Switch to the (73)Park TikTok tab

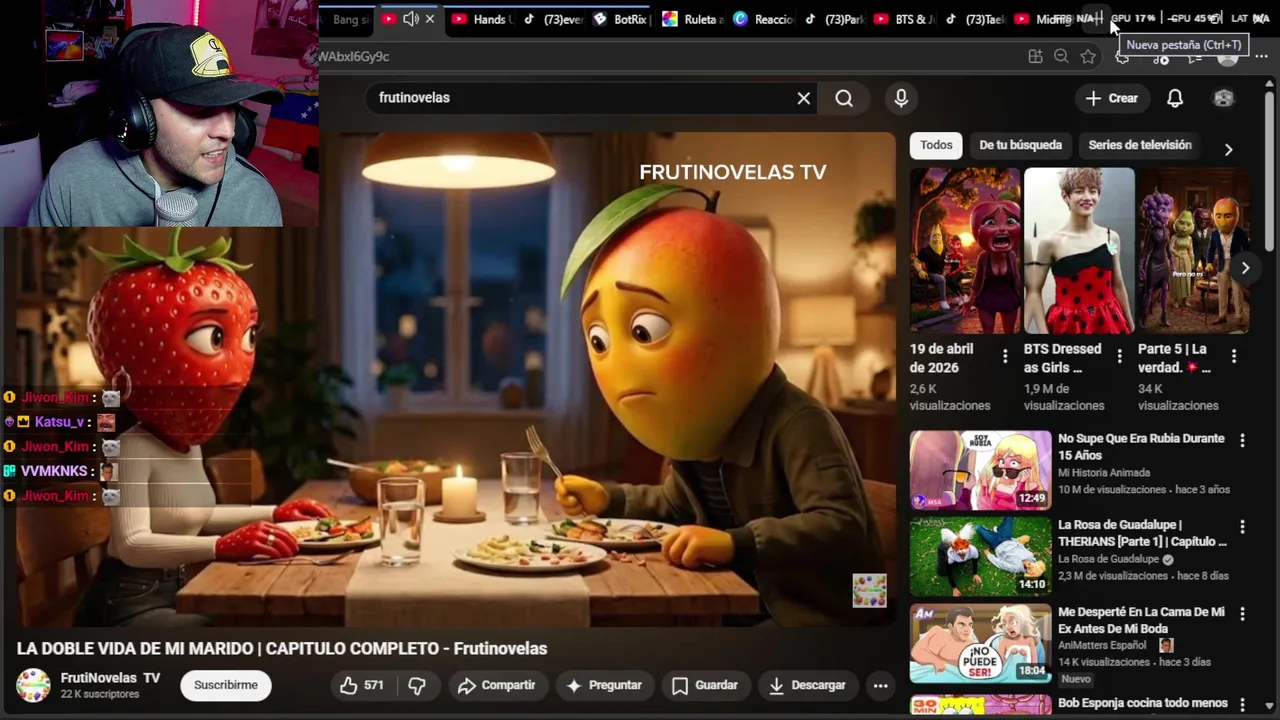point(834,19)
